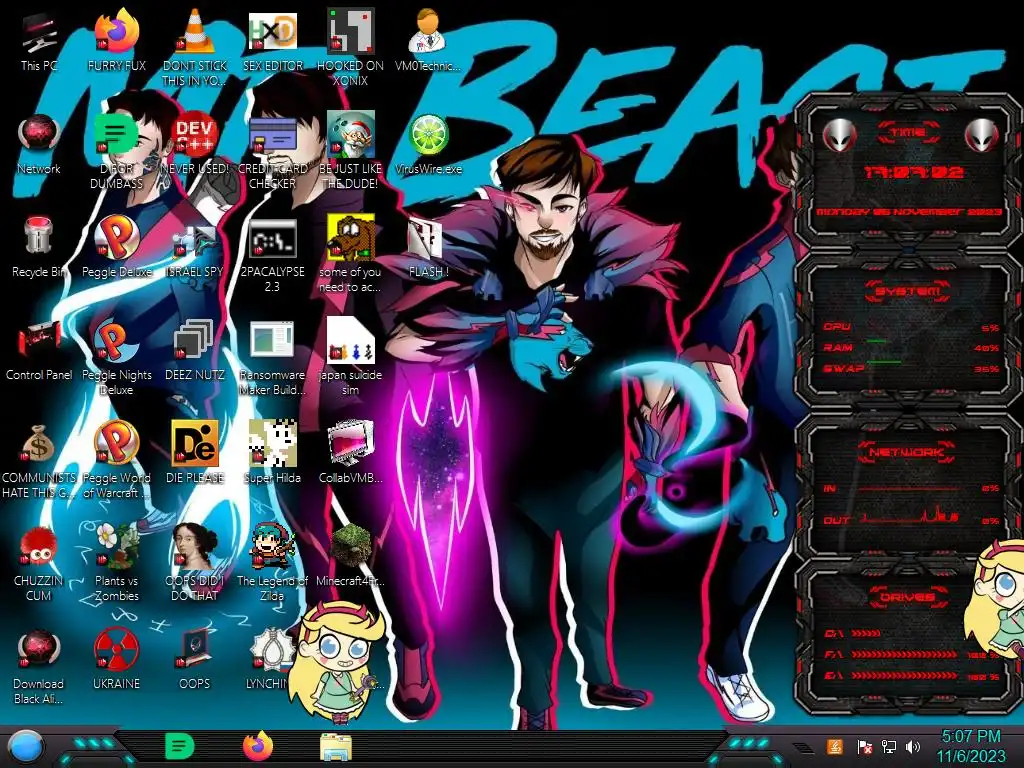The width and height of the screenshot is (1024, 768).
Task: Click the DRIVES widget header label
Action: [x=908, y=597]
